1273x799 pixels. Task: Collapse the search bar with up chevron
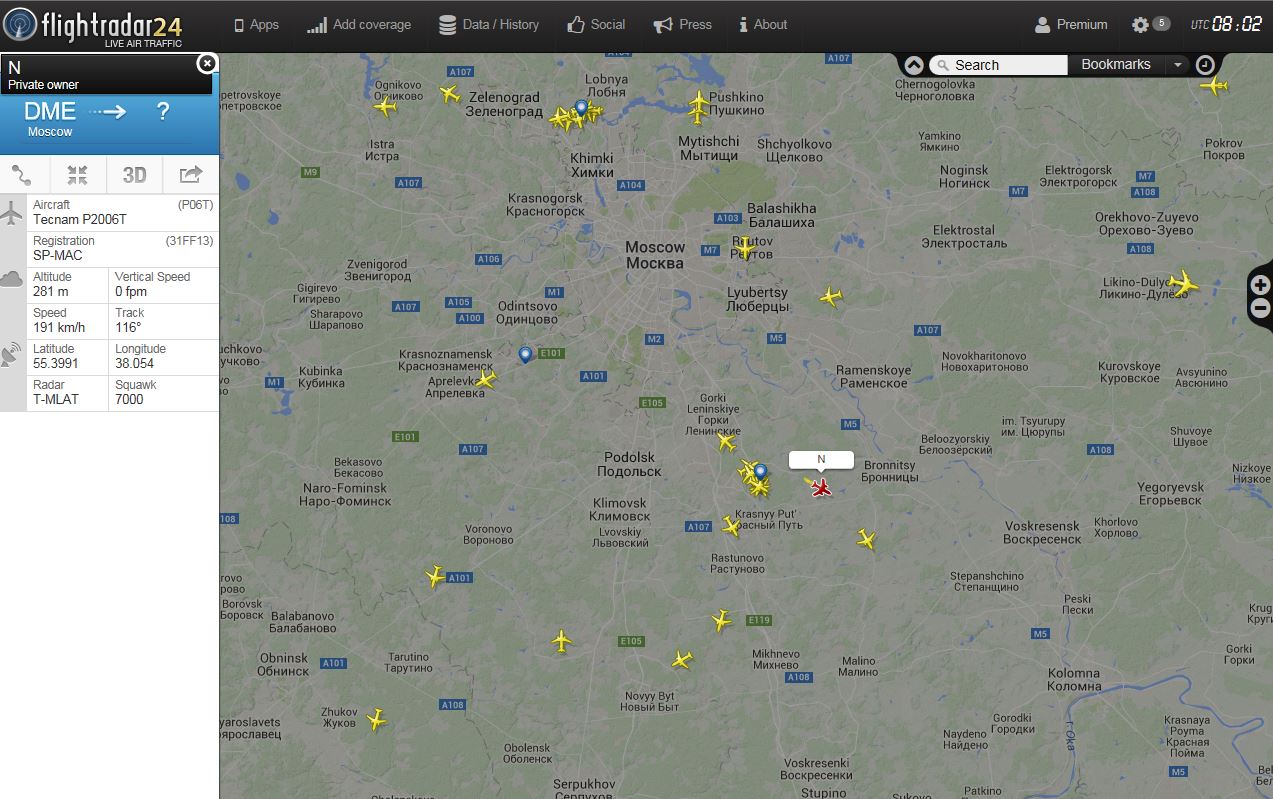point(914,65)
